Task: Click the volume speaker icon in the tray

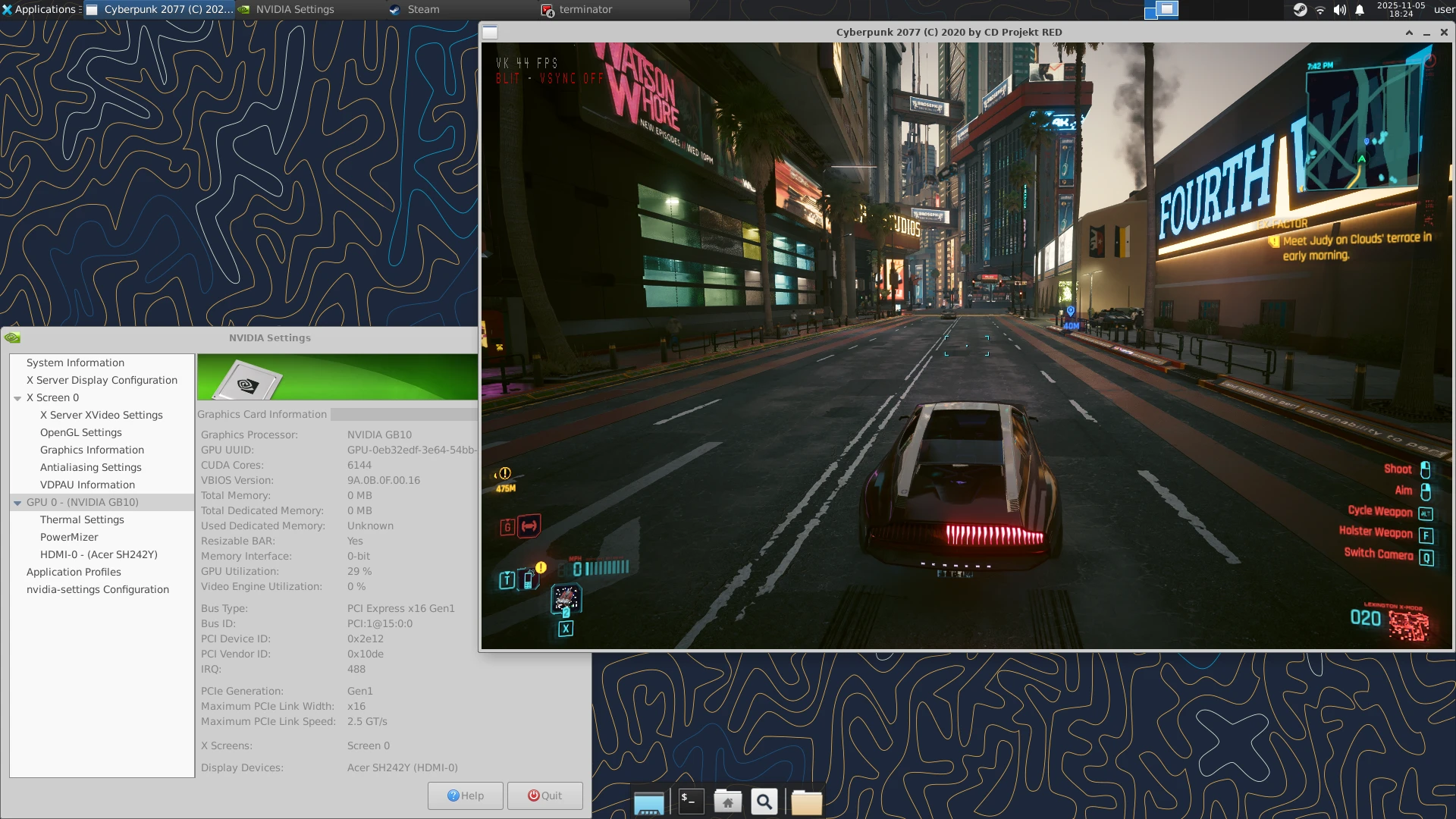Action: 1338,10
